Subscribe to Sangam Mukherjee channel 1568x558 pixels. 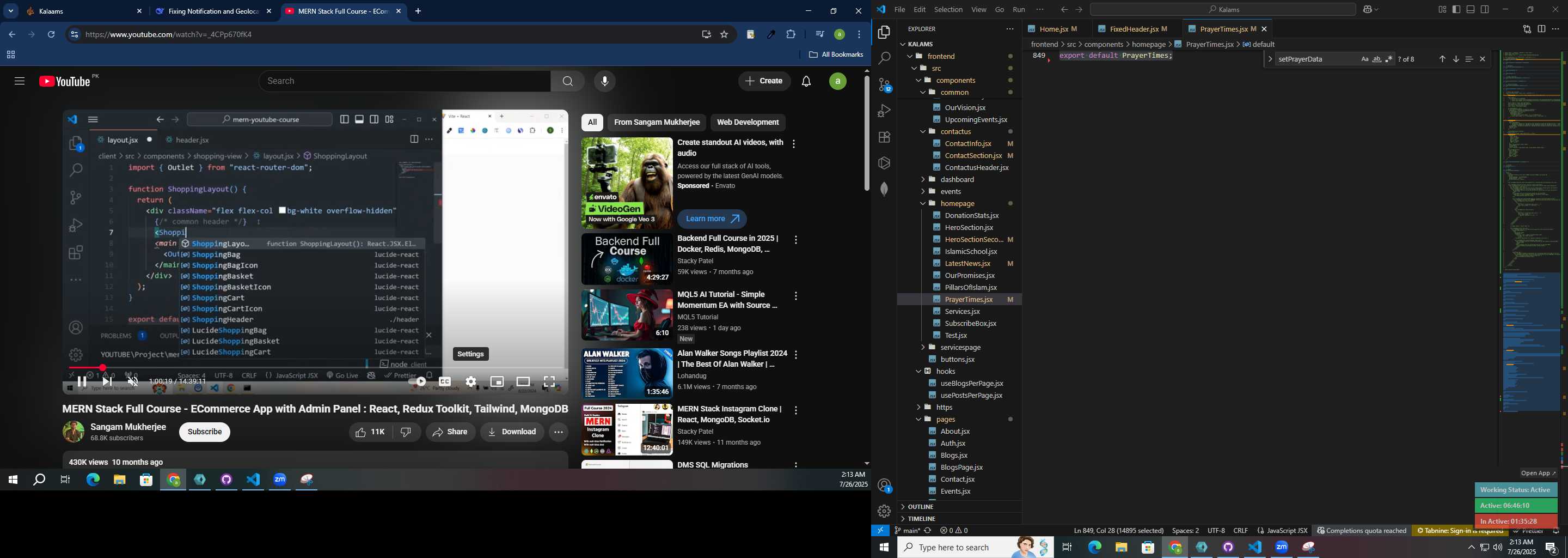click(x=205, y=433)
